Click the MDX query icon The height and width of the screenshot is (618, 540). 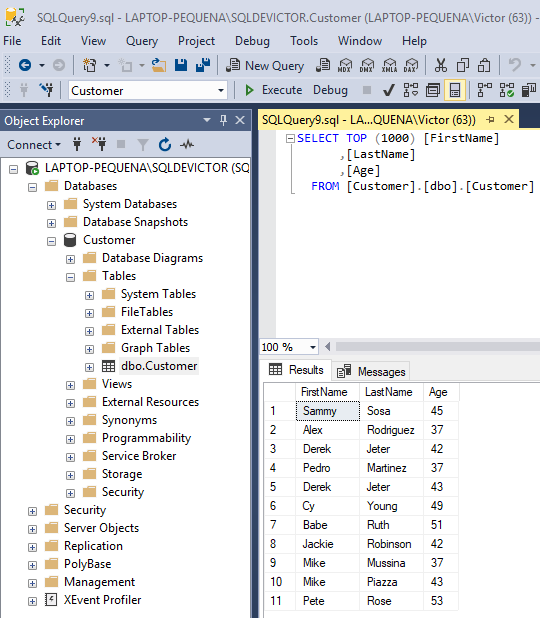[344, 65]
